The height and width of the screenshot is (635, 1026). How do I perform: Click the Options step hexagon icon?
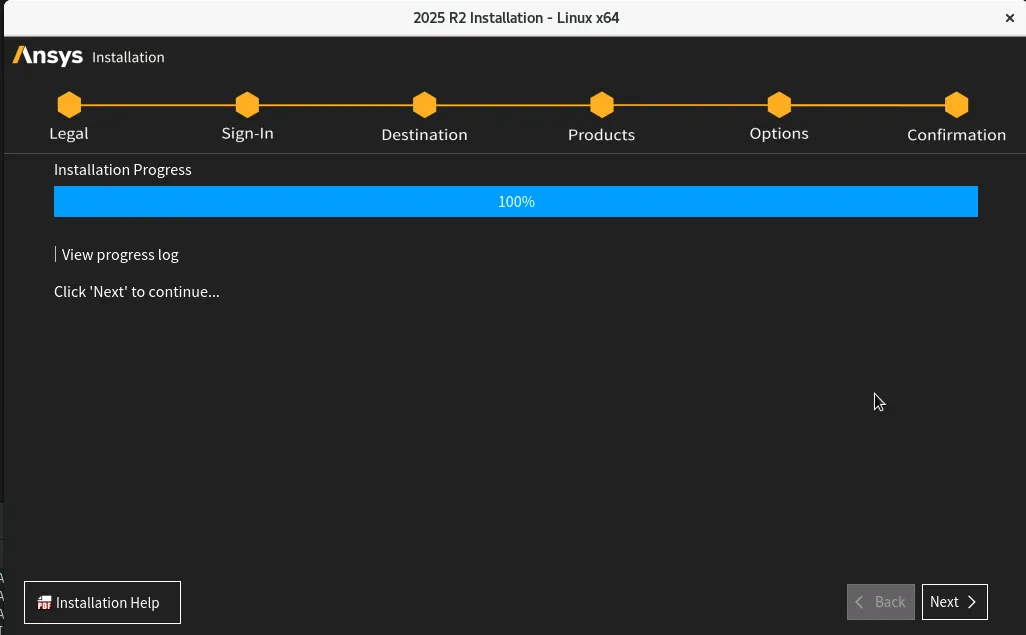point(779,105)
